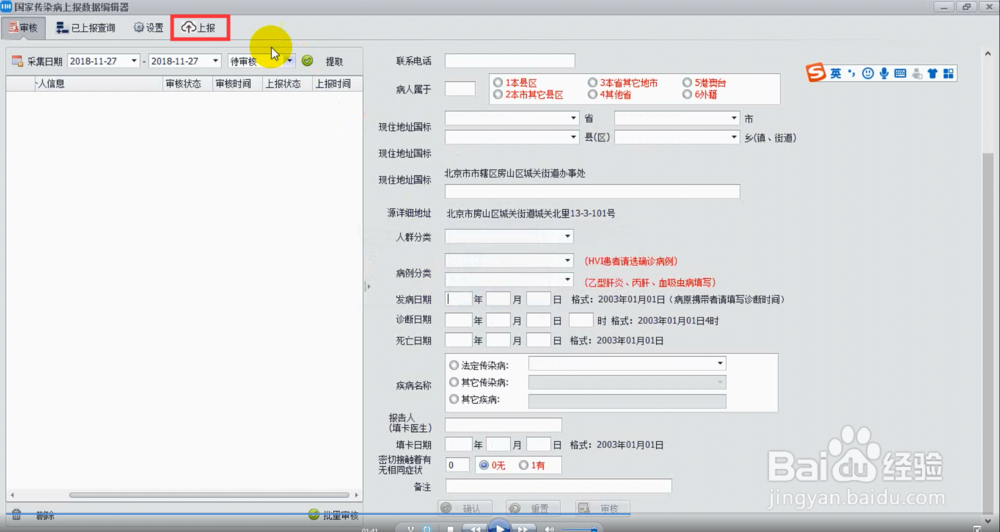The image size is (1000, 532).
Task: Open the start date 2018-11-27 dropdown
Action: point(134,61)
